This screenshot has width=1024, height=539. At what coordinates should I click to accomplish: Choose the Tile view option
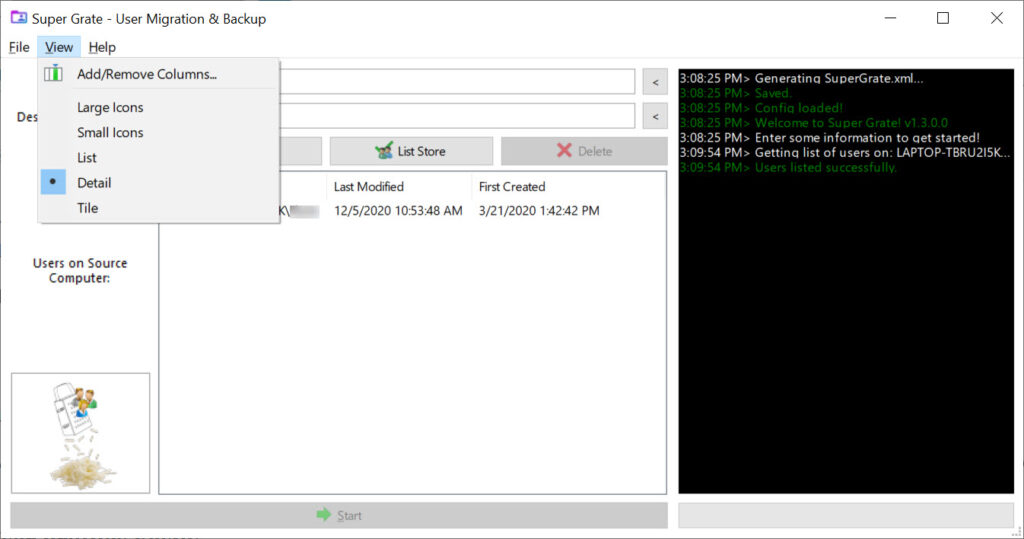coord(87,208)
